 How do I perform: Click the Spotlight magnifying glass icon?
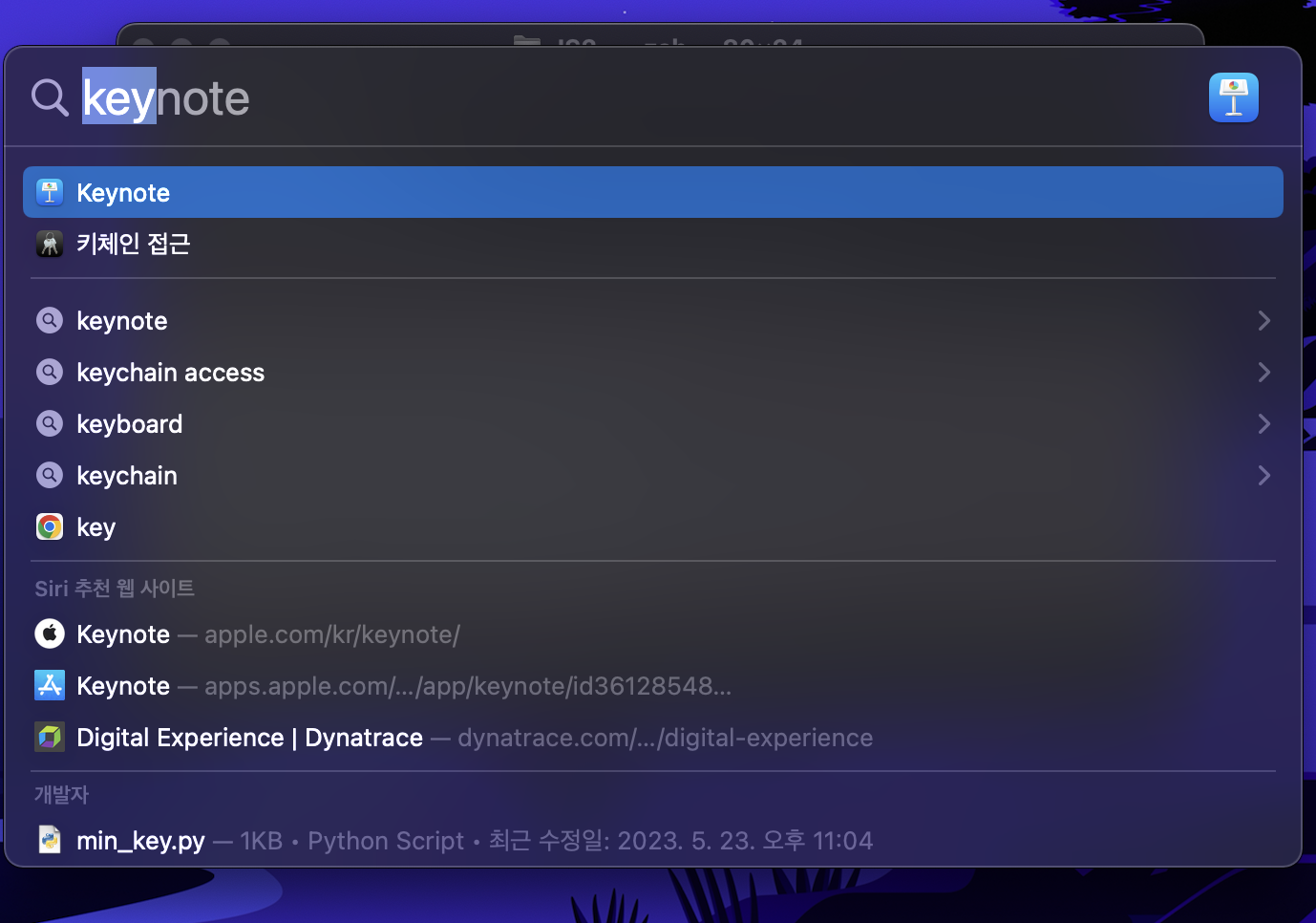coord(50,97)
